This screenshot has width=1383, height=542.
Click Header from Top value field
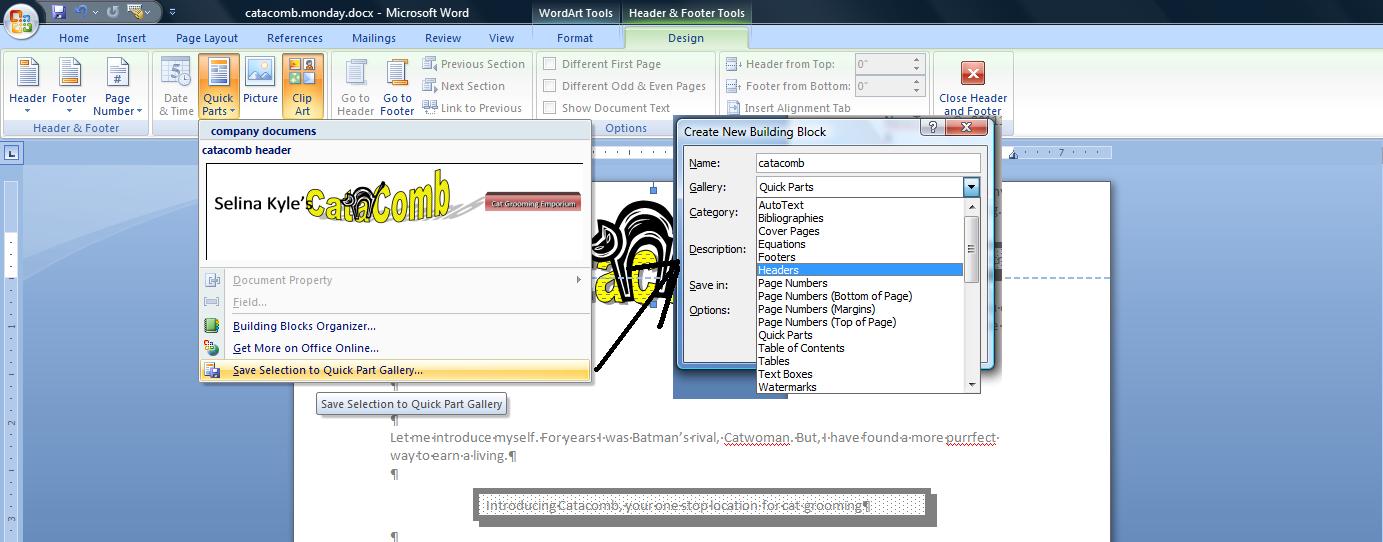pos(882,64)
